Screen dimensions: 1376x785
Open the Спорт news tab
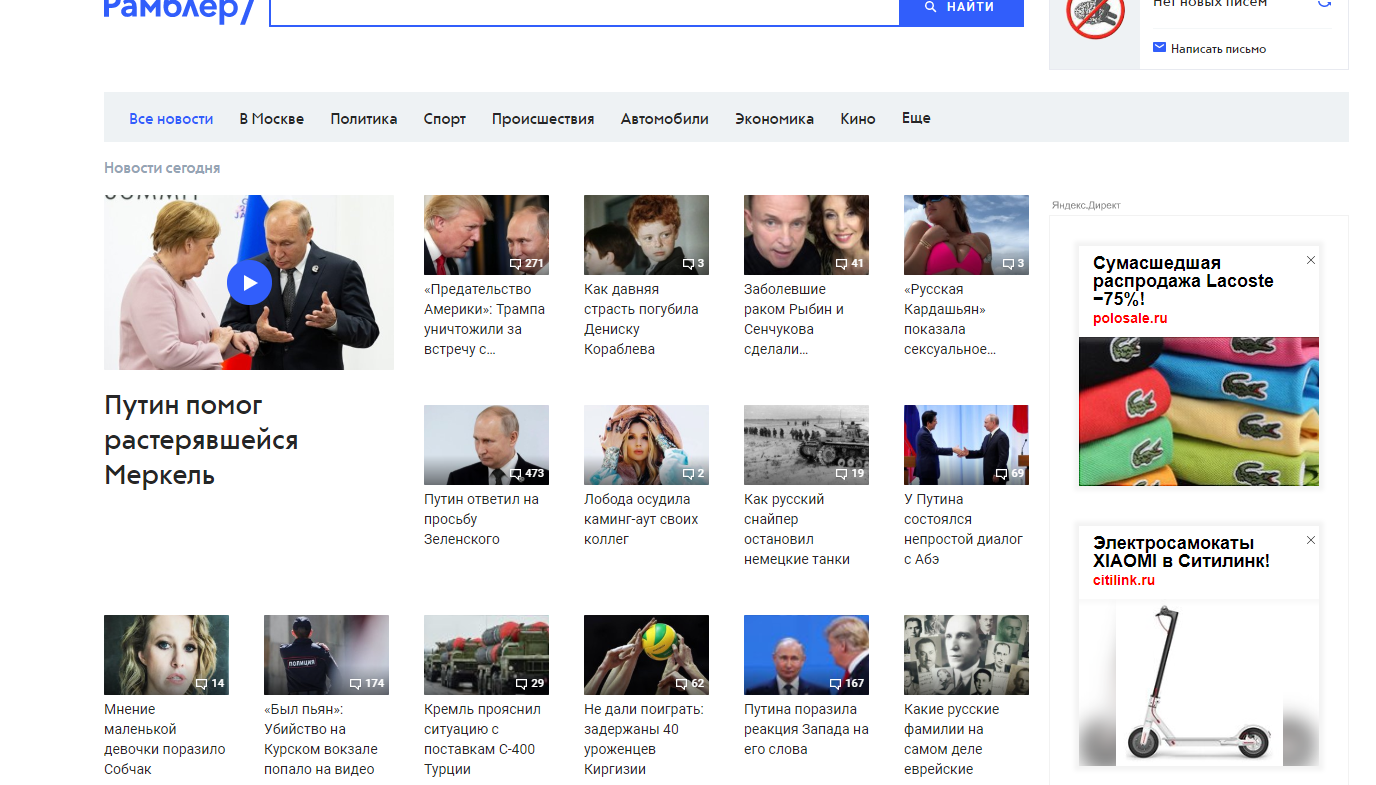click(445, 118)
